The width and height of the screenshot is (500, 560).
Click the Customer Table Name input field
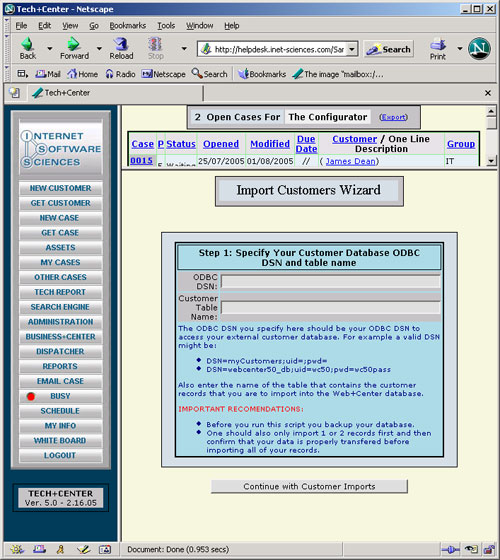coord(330,308)
